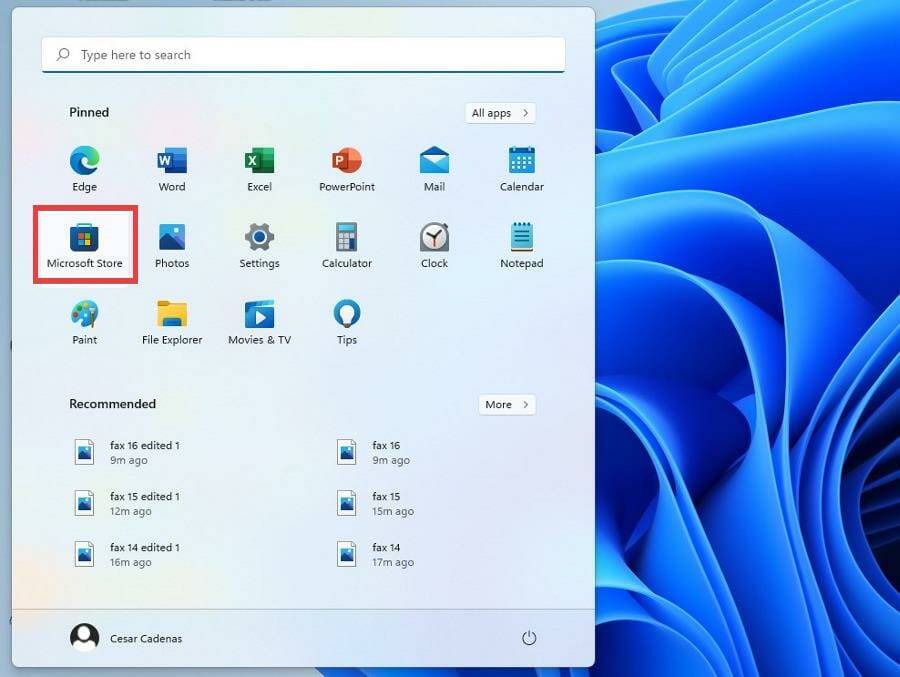
Task: Open recommended file fax 15 edited 1
Action: (x=127, y=504)
